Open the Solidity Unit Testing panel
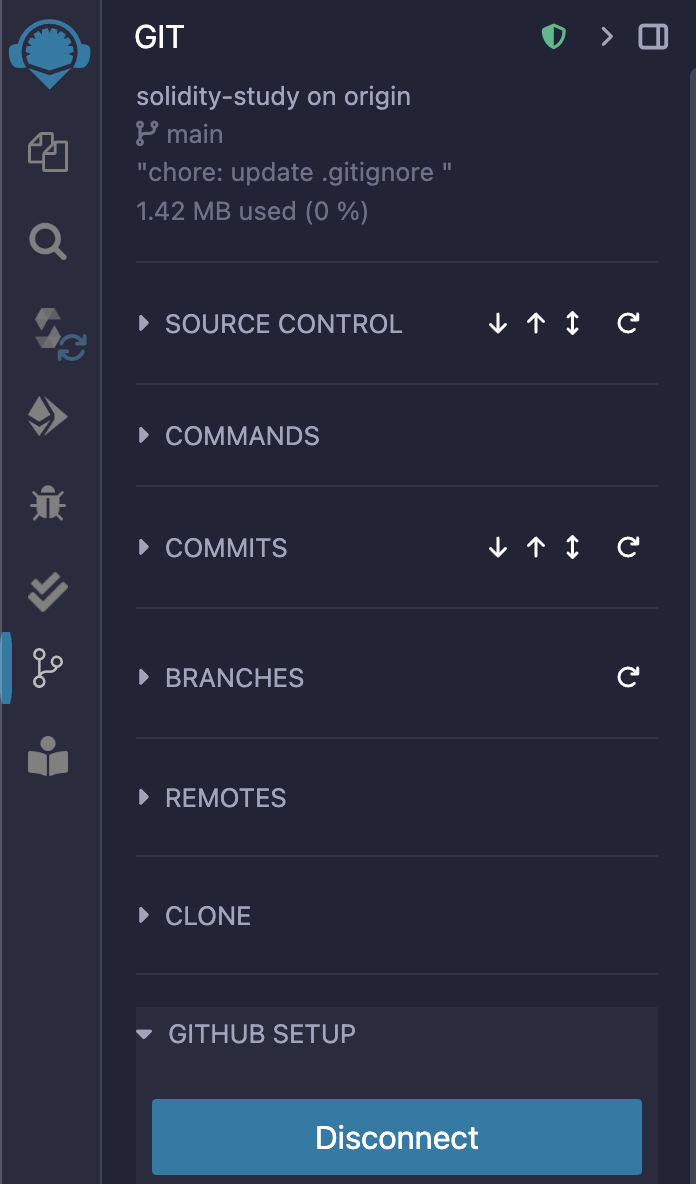 pyautogui.click(x=49, y=591)
